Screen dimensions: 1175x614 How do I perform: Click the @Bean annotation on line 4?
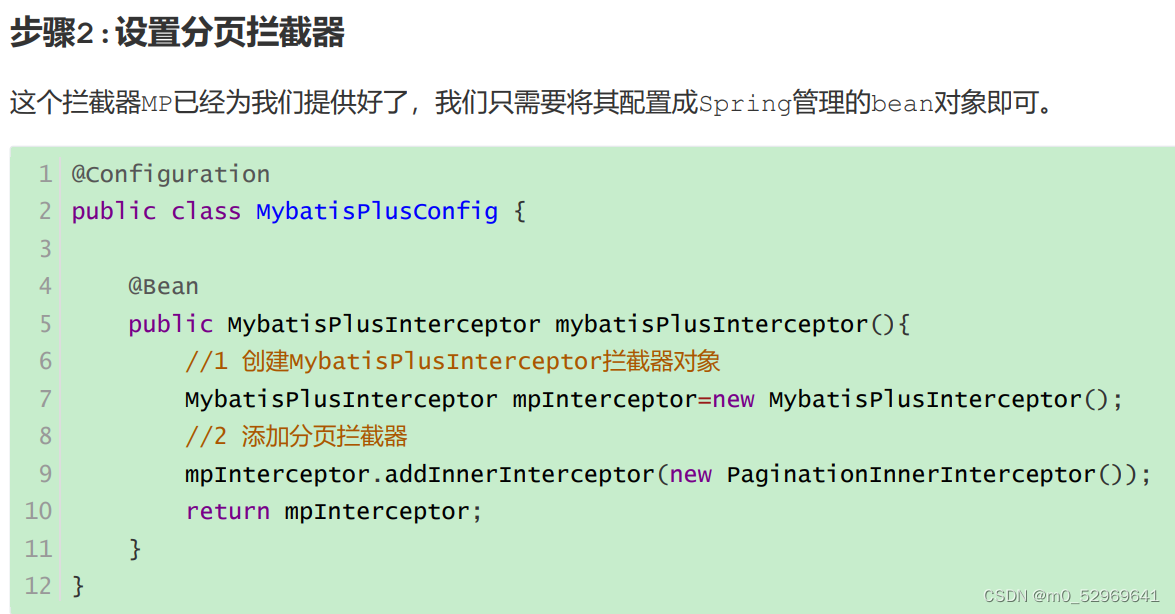[163, 286]
